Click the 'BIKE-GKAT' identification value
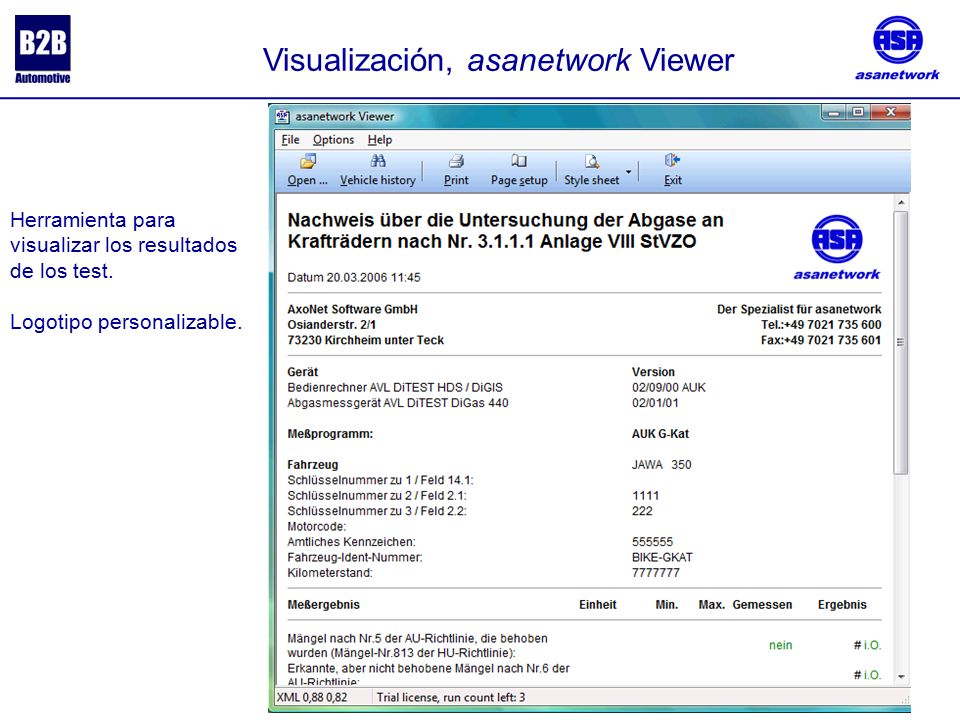This screenshot has height=720, width=960. click(662, 557)
